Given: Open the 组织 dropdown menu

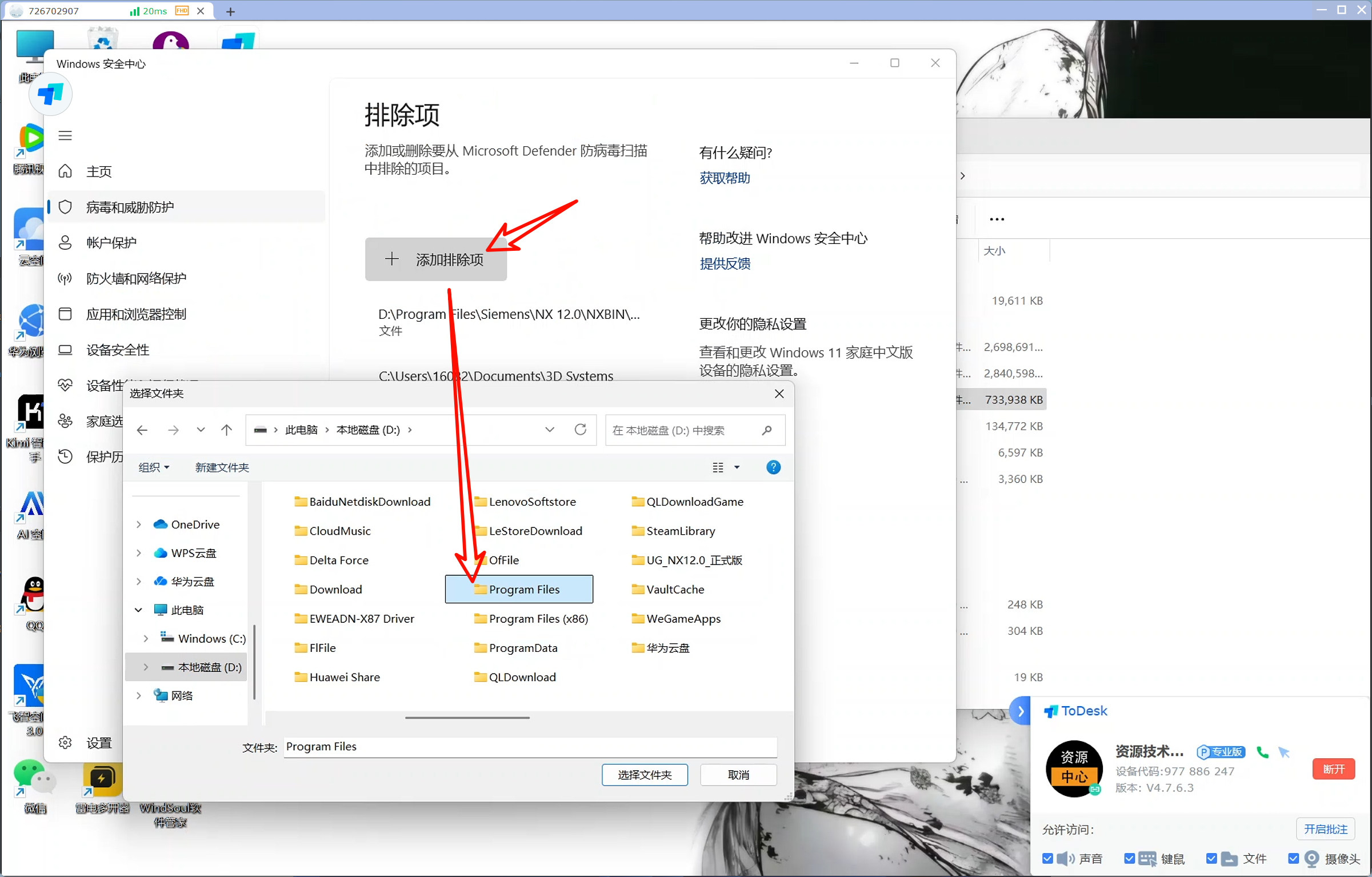Looking at the screenshot, I should coord(154,467).
